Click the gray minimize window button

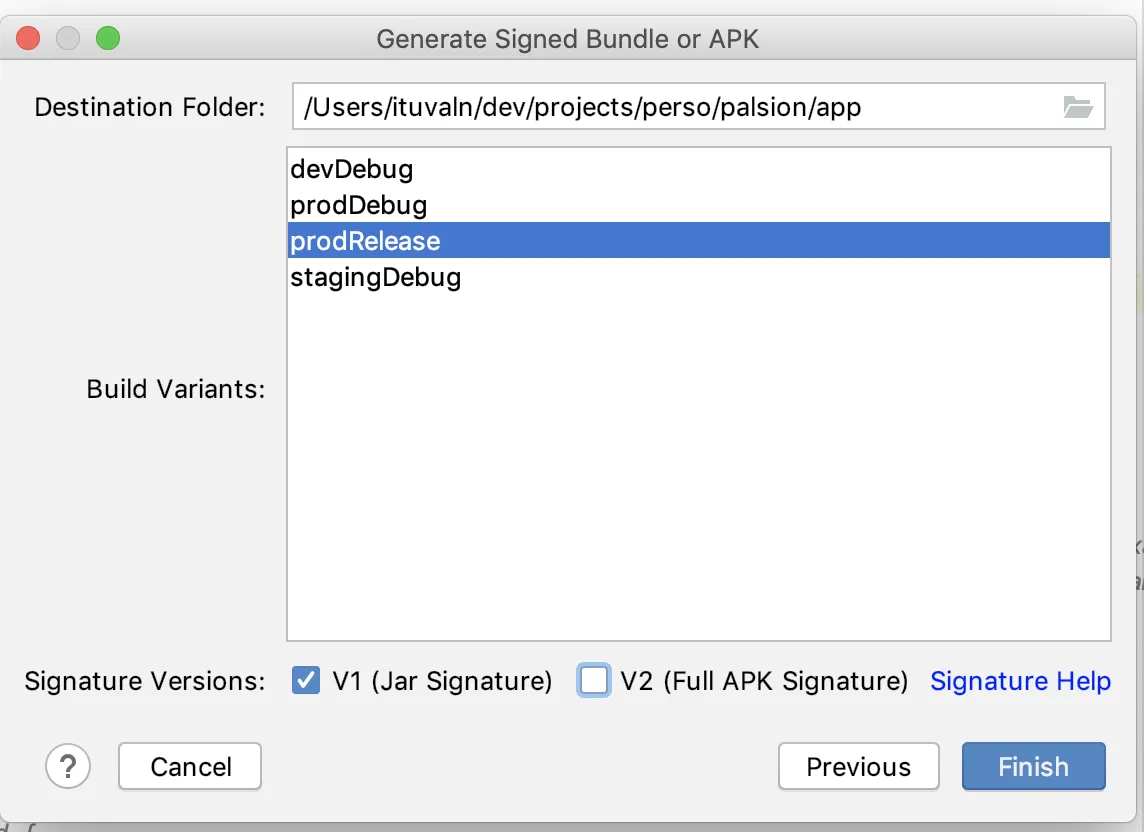pyautogui.click(x=68, y=39)
